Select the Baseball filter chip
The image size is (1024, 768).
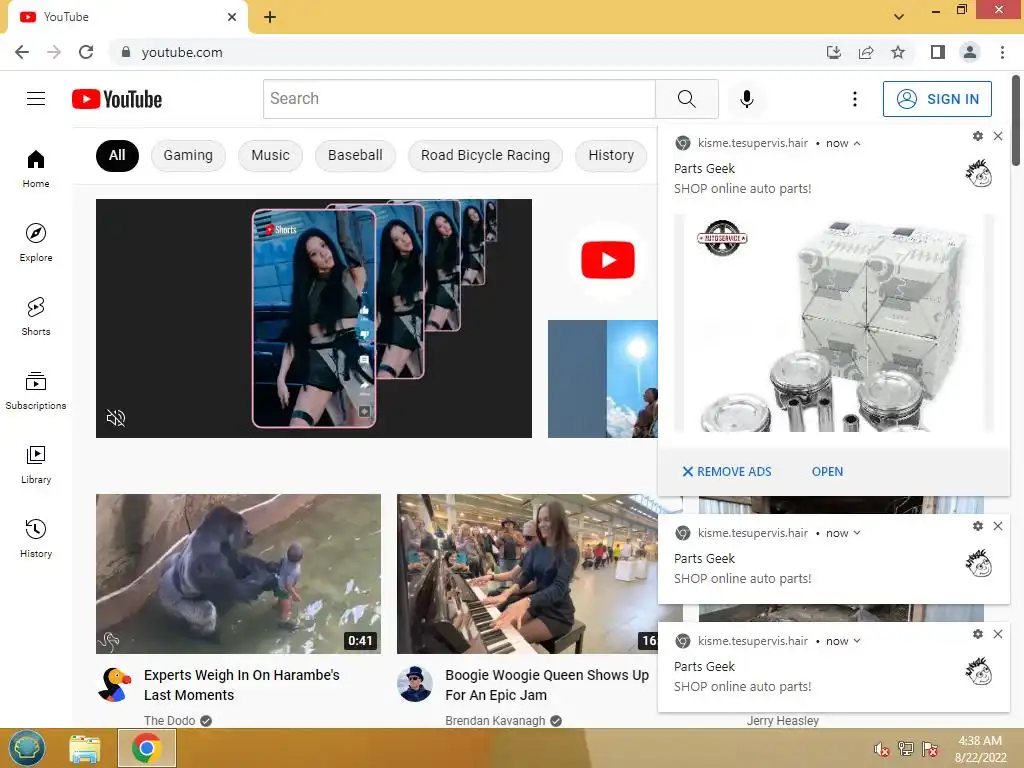(355, 155)
